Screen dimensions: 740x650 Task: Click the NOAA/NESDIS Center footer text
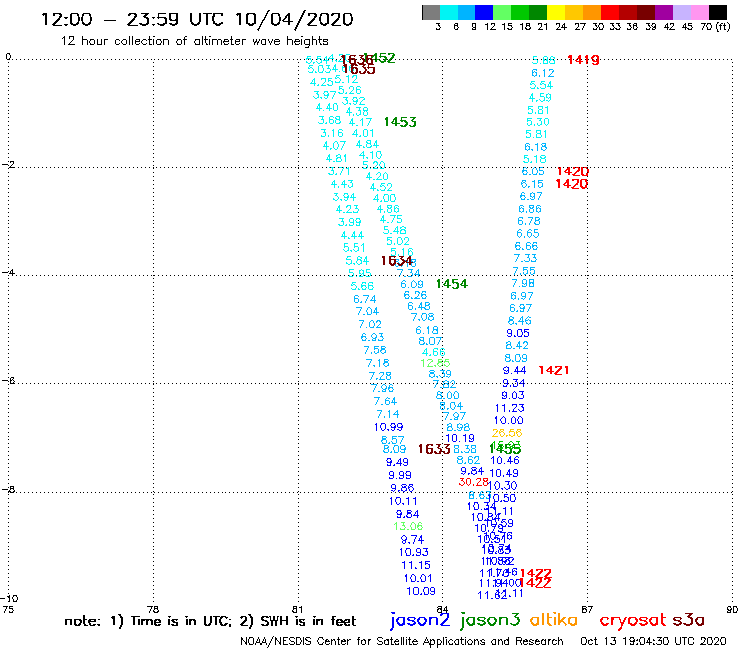point(402,641)
